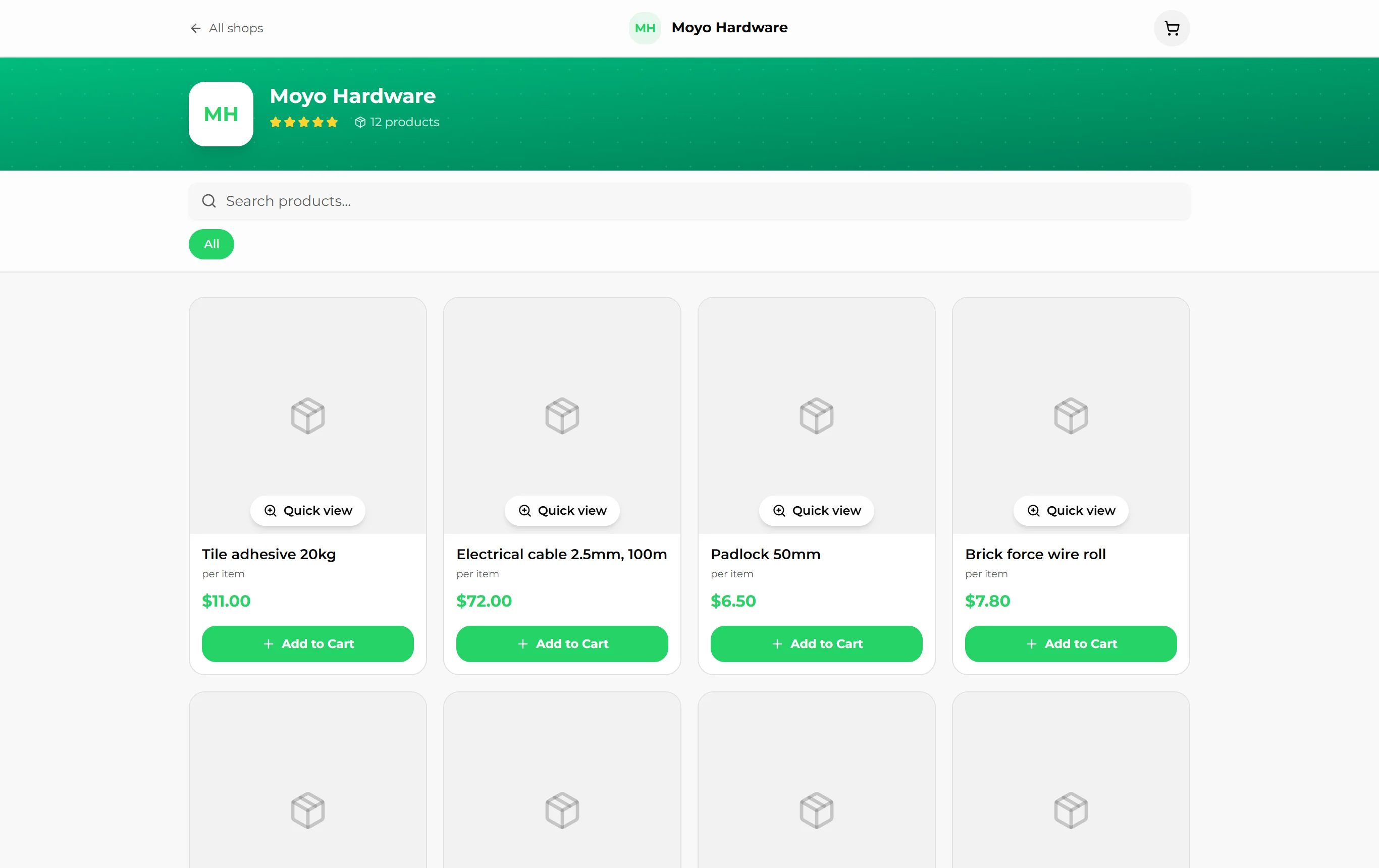Click per item under Padlock 50mm
This screenshot has height=868, width=1379.
(732, 574)
